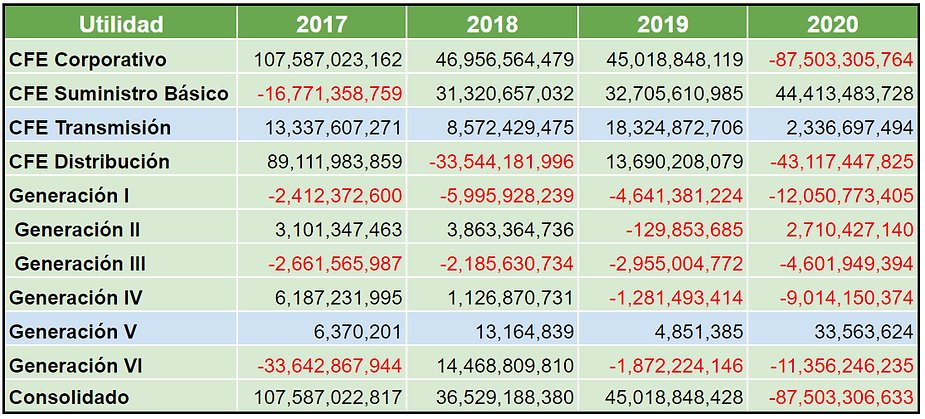The image size is (925, 419).
Task: Click red value -12,050,773,405
Action: 842,197
